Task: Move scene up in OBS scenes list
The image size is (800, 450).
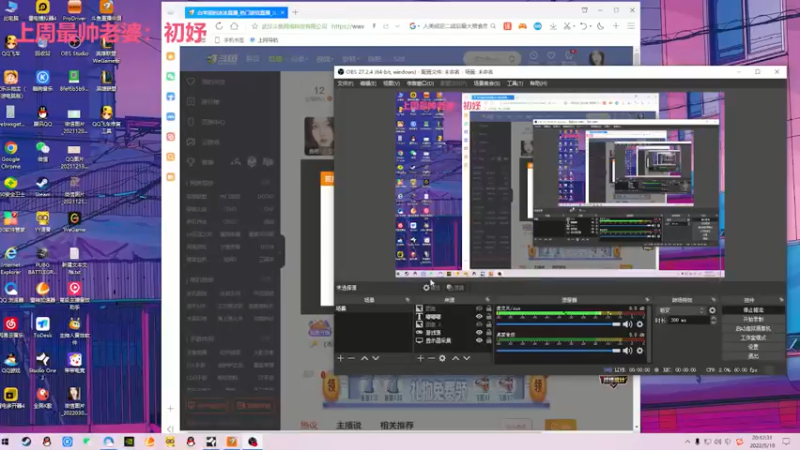Action: click(364, 358)
